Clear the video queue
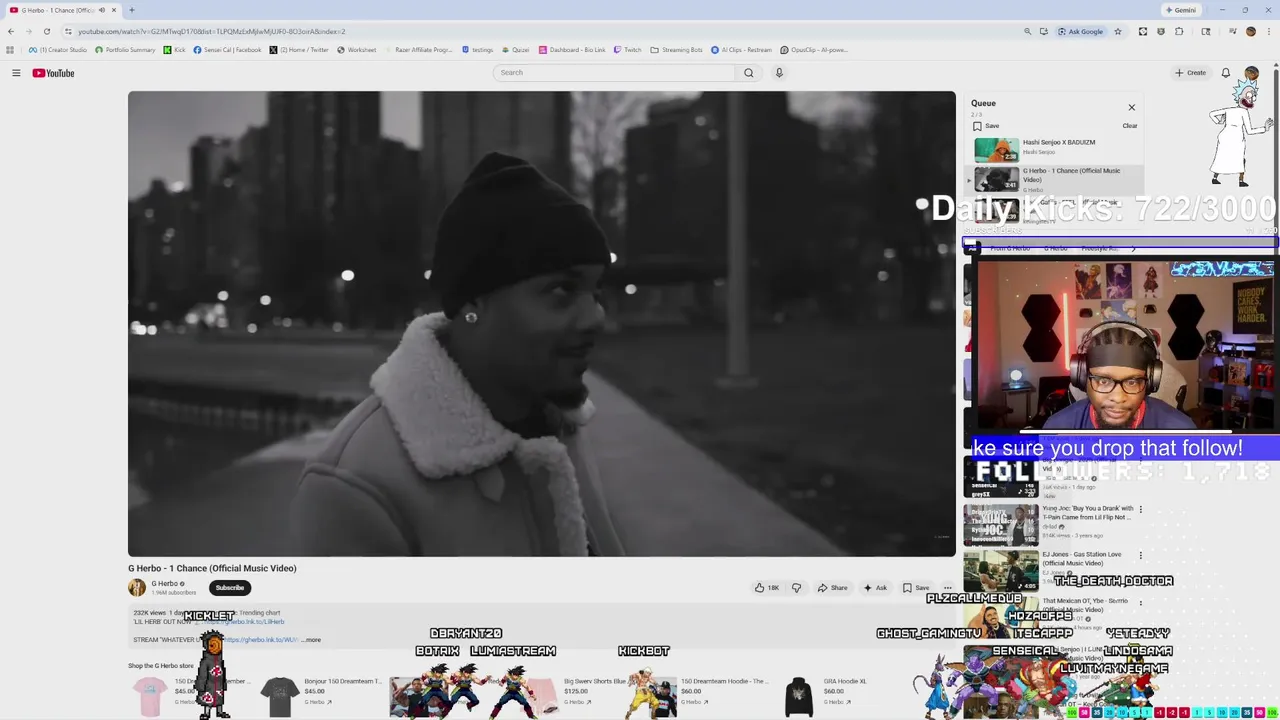The width and height of the screenshot is (1280, 720). [x=1130, y=126]
